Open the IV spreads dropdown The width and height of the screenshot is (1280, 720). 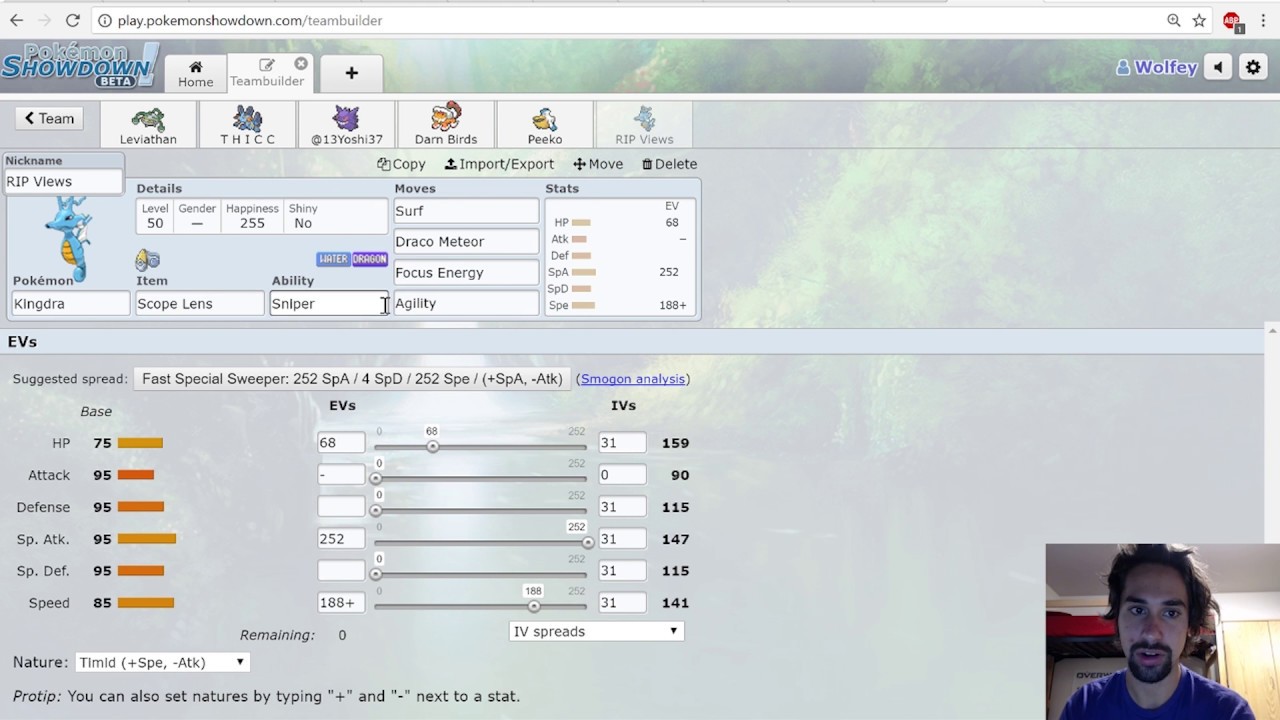coord(596,631)
